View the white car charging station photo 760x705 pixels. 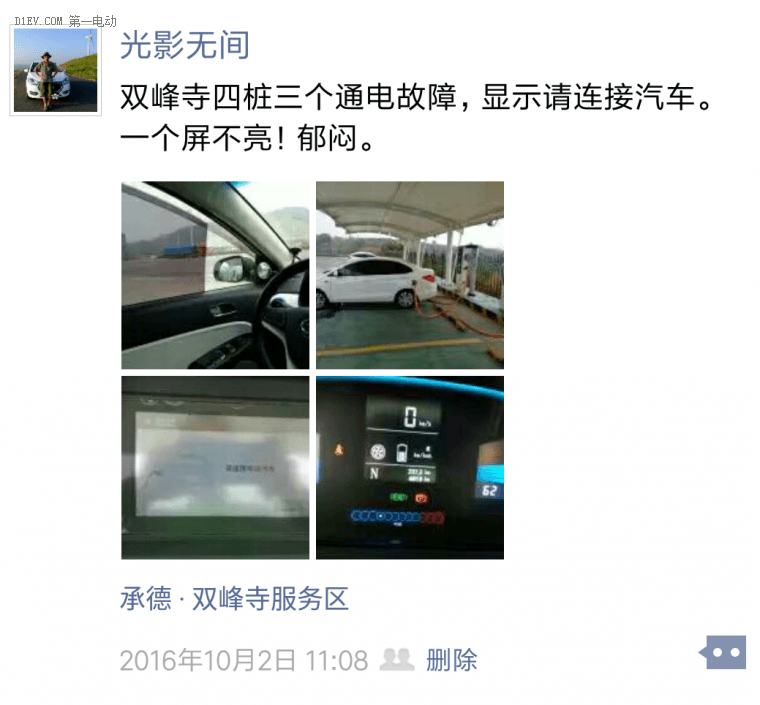[410, 275]
